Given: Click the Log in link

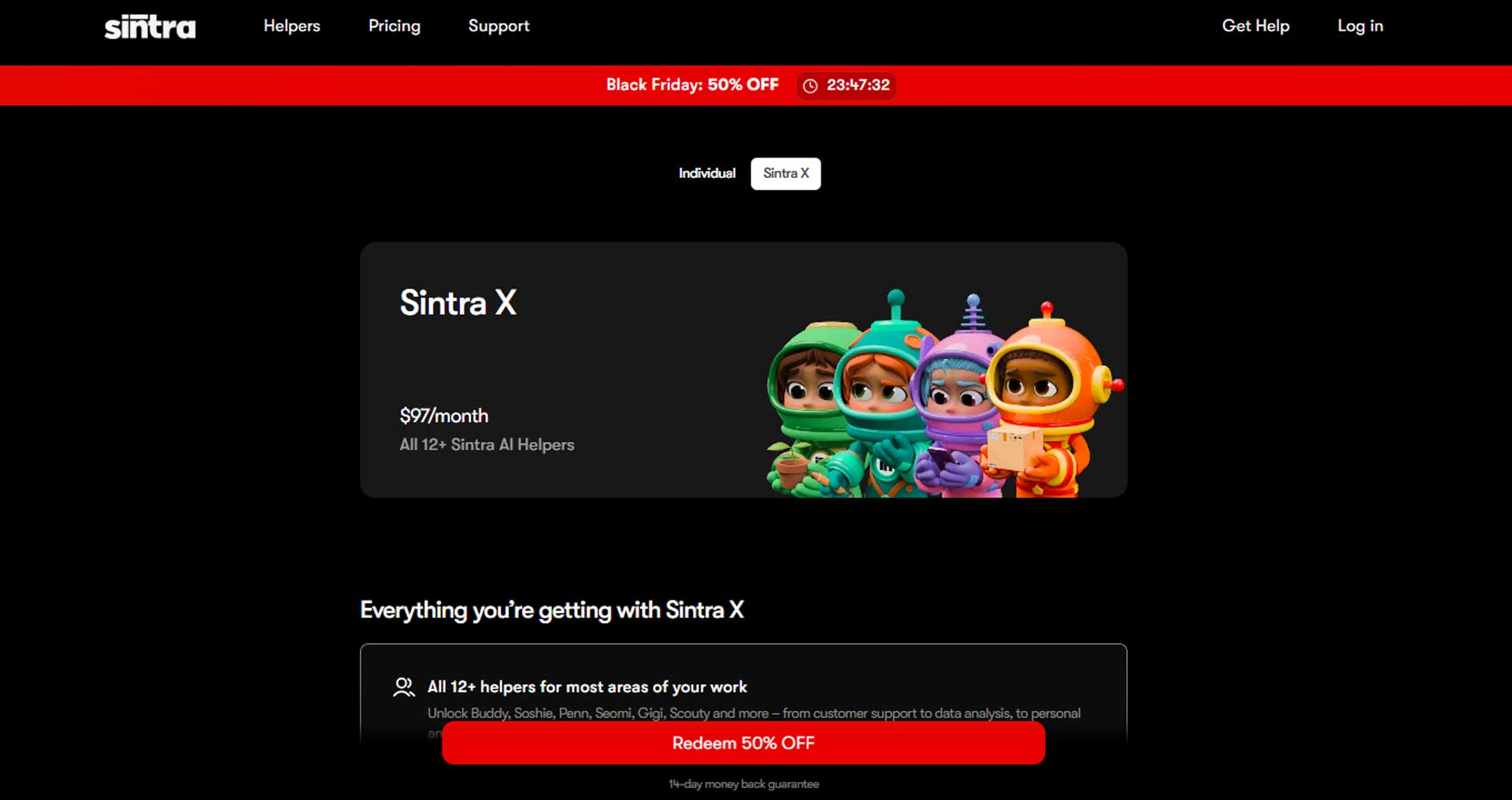Looking at the screenshot, I should click(1360, 26).
